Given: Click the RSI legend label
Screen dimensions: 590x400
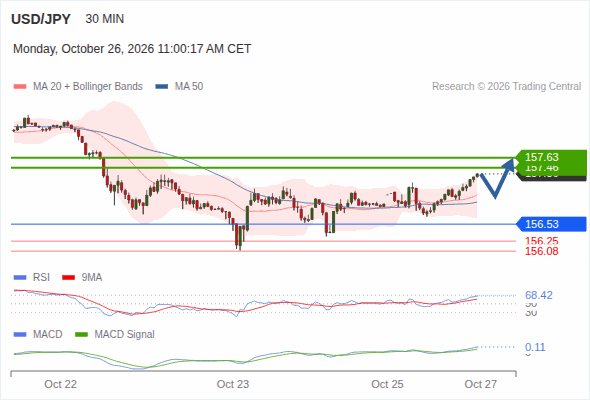Looking at the screenshot, I should coord(41,278).
